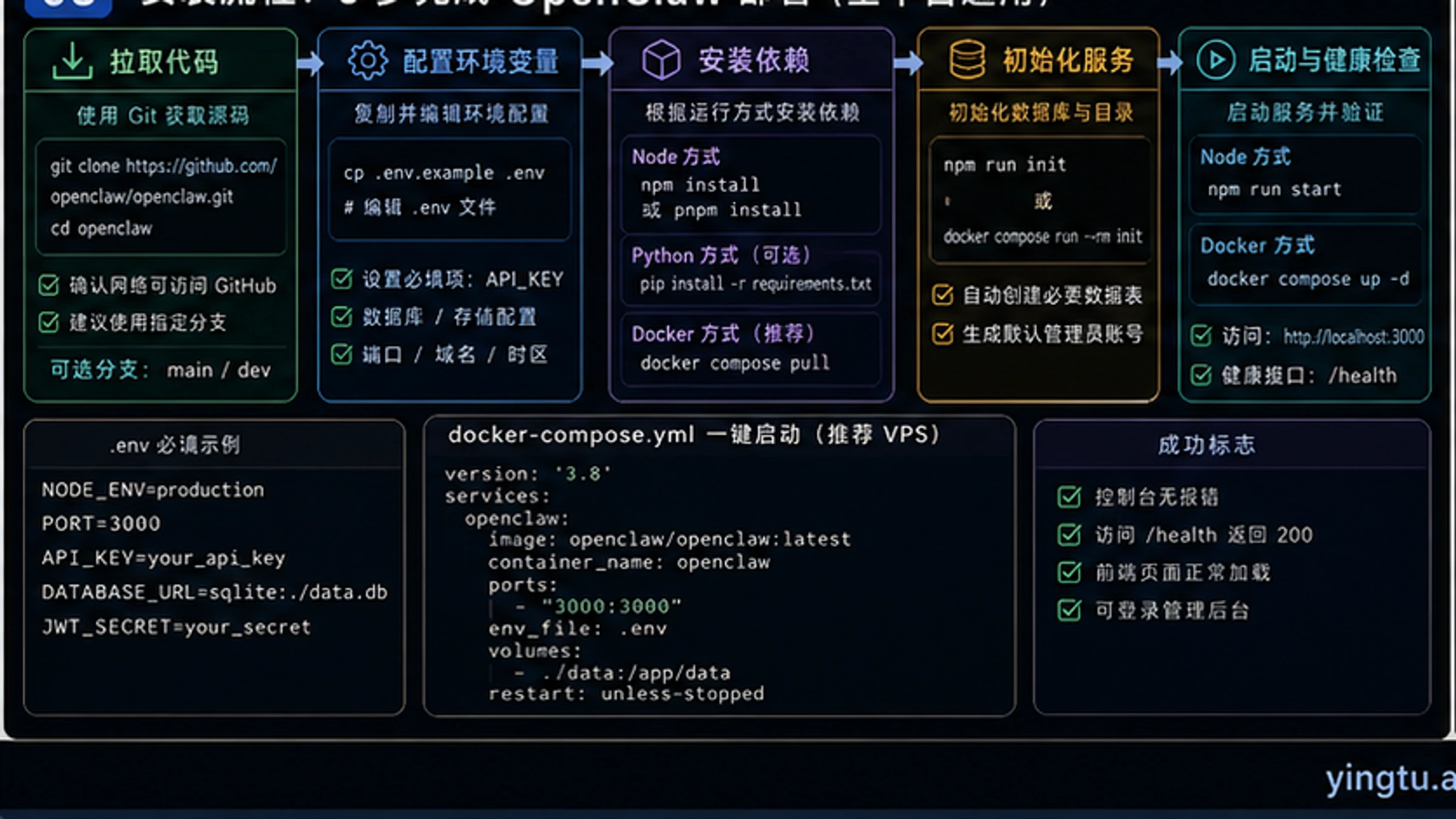
Task: Click the DATABASE_URL=sqlite:./data.db line
Action: 214,592
